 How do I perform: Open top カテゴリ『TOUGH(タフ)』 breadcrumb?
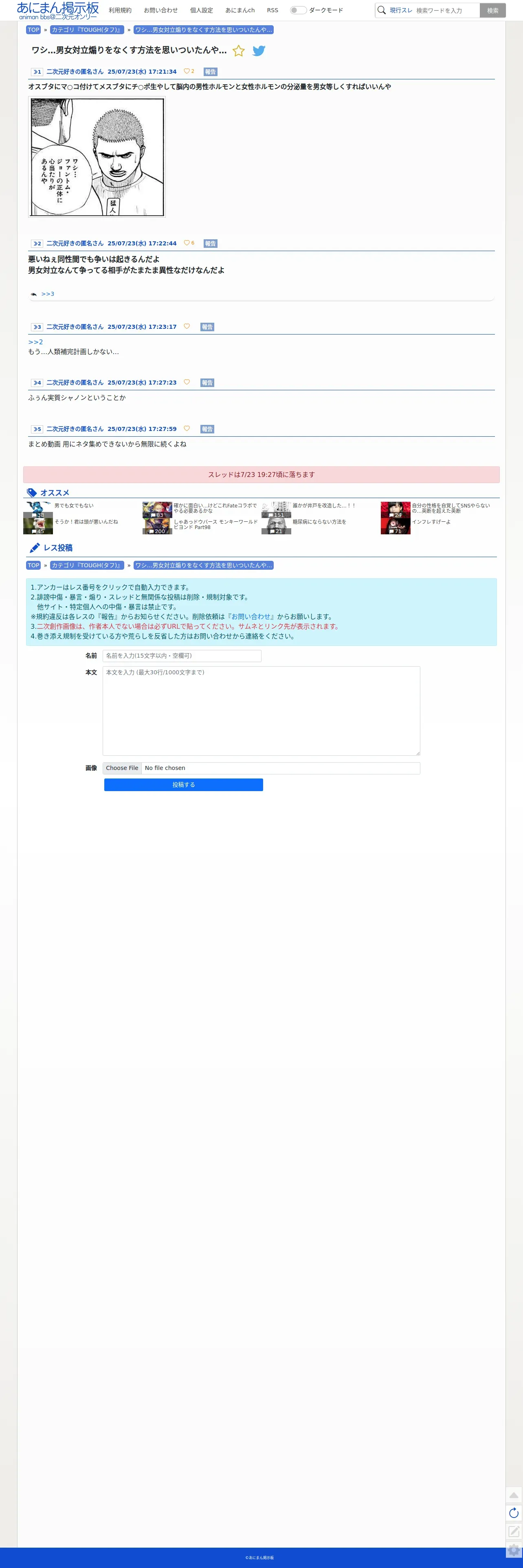coord(87,30)
